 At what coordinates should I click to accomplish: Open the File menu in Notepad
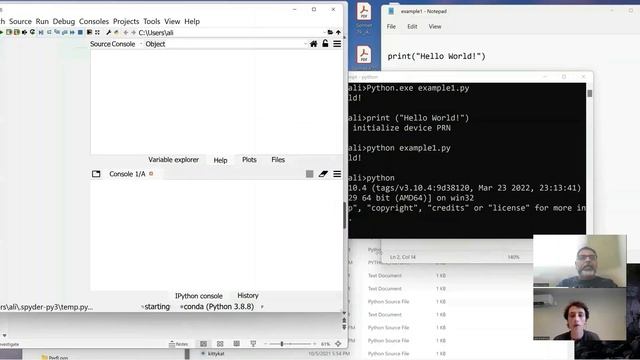(x=391, y=27)
